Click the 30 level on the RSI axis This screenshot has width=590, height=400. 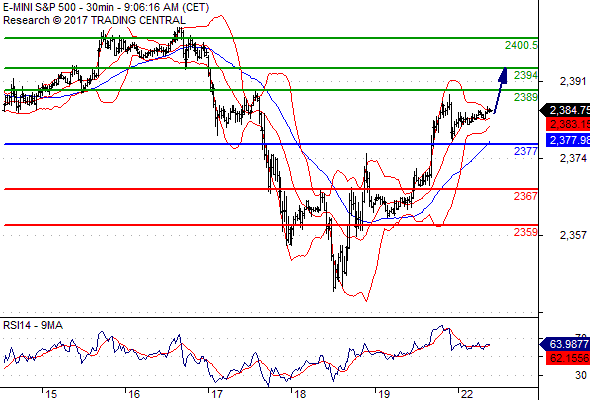tap(581, 375)
